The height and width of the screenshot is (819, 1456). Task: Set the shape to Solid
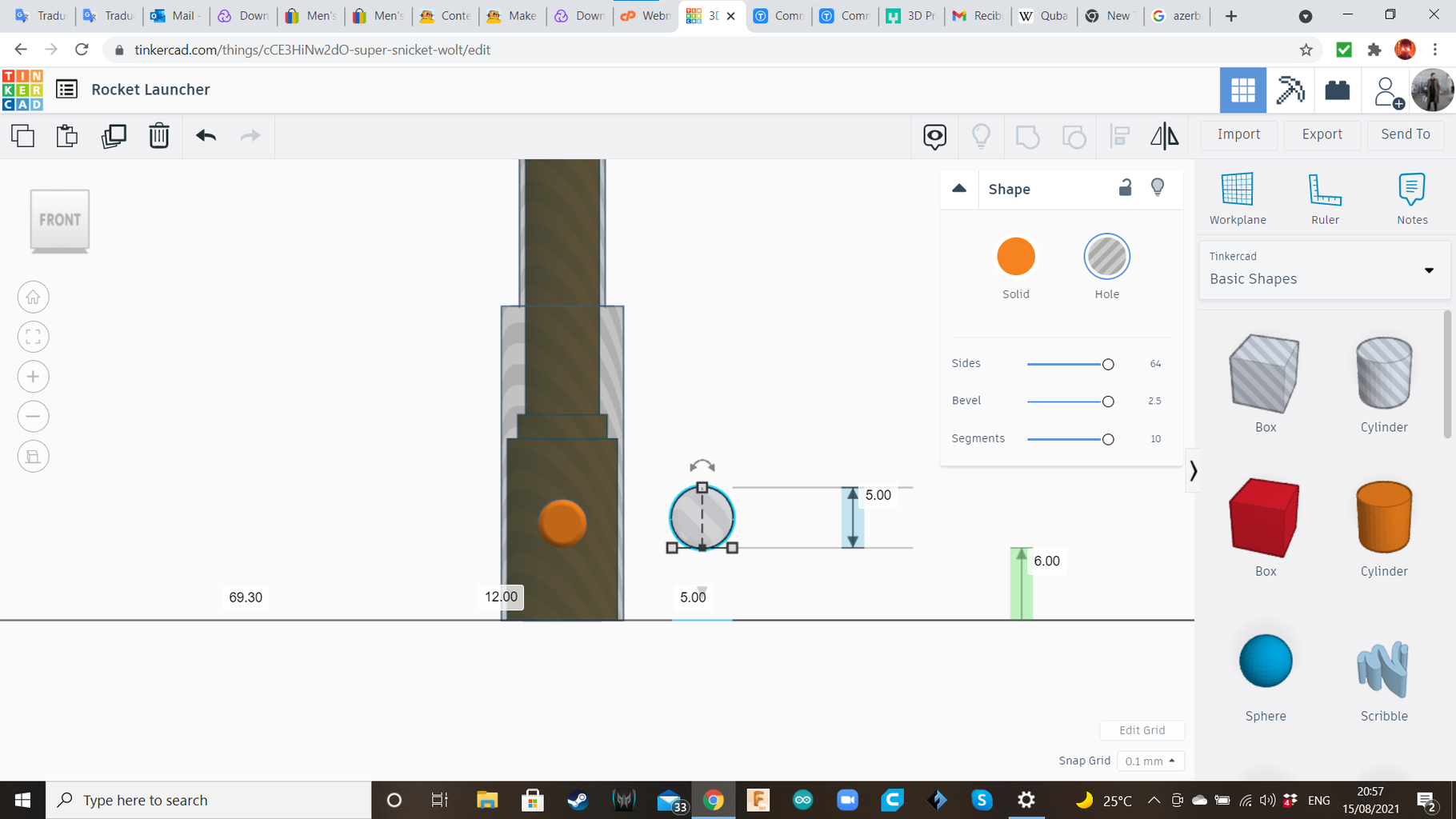click(1015, 258)
